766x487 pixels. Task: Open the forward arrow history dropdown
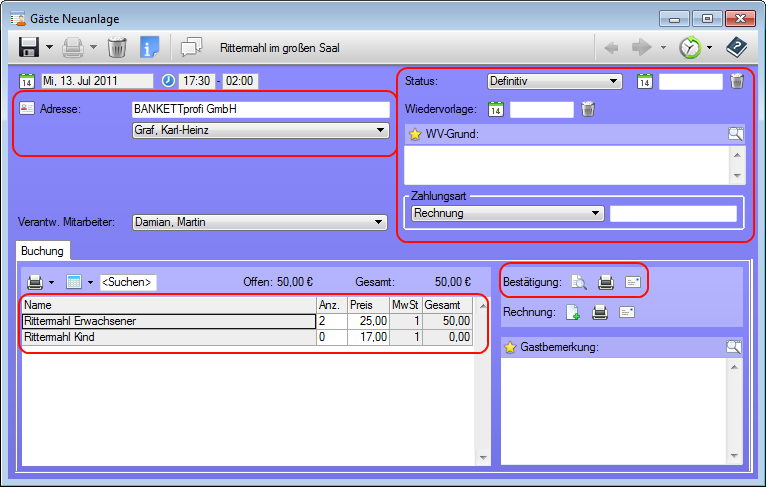tap(663, 47)
